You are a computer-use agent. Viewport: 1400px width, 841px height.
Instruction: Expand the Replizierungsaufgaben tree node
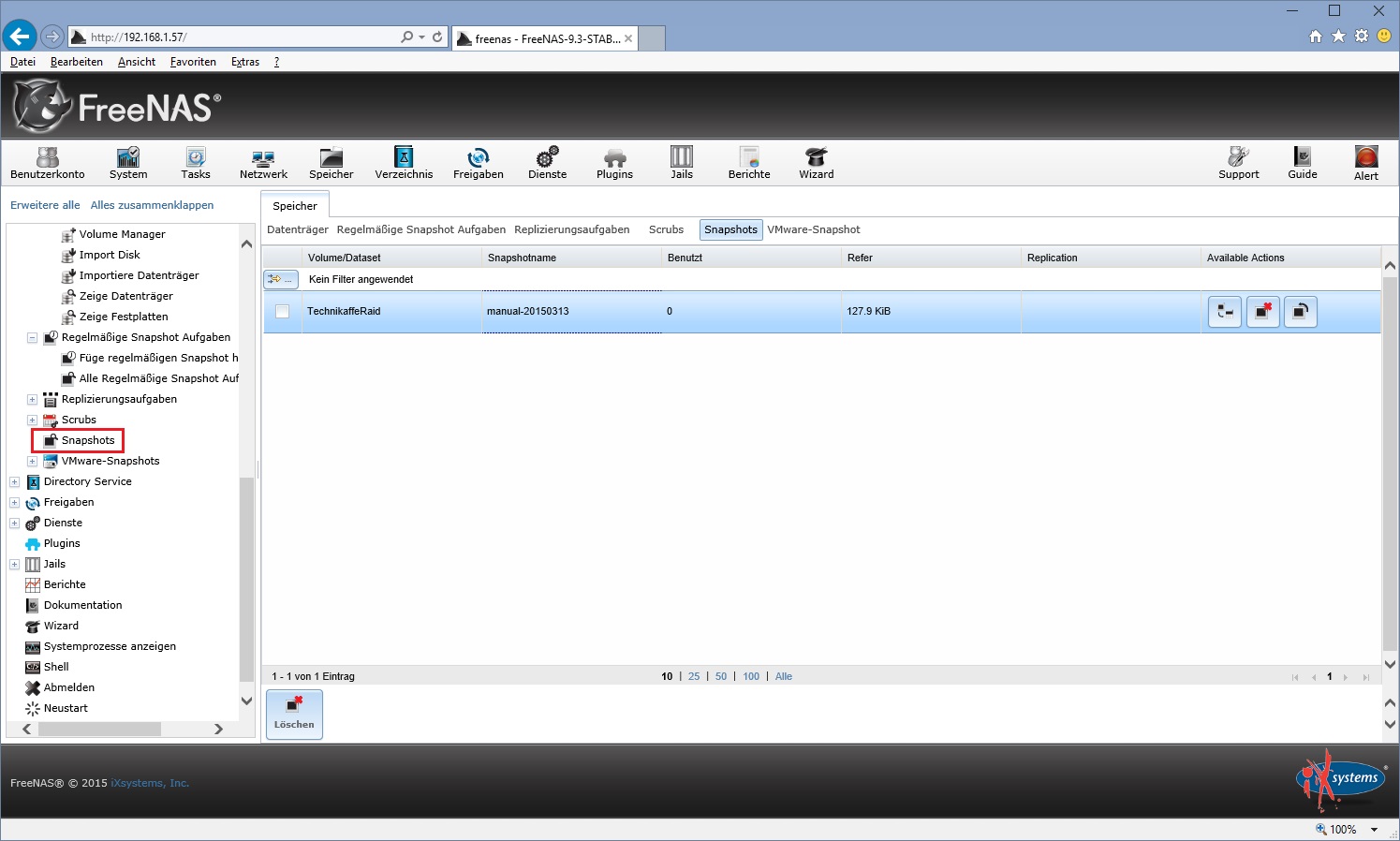(x=32, y=400)
